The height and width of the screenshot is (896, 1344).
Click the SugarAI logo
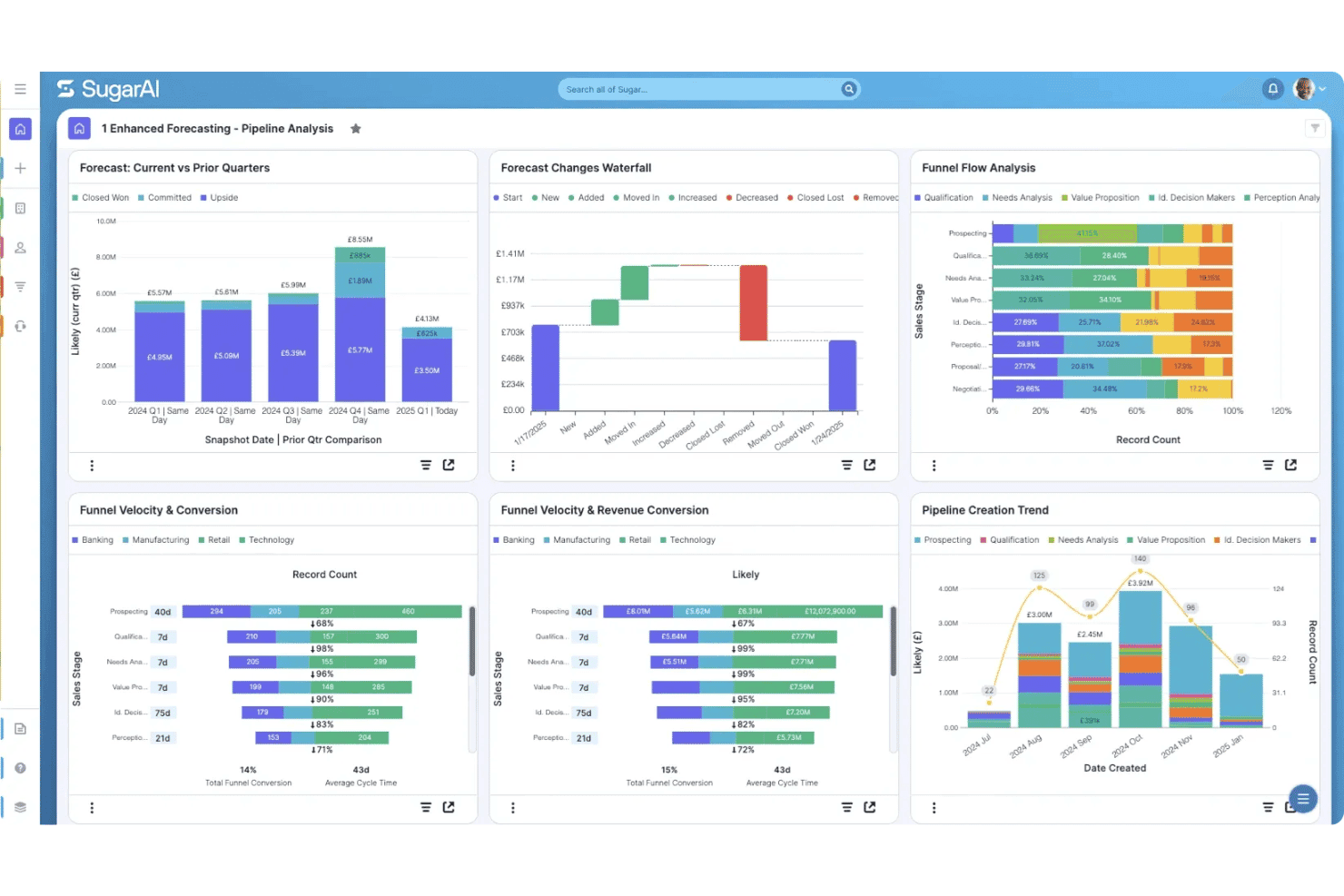click(108, 89)
